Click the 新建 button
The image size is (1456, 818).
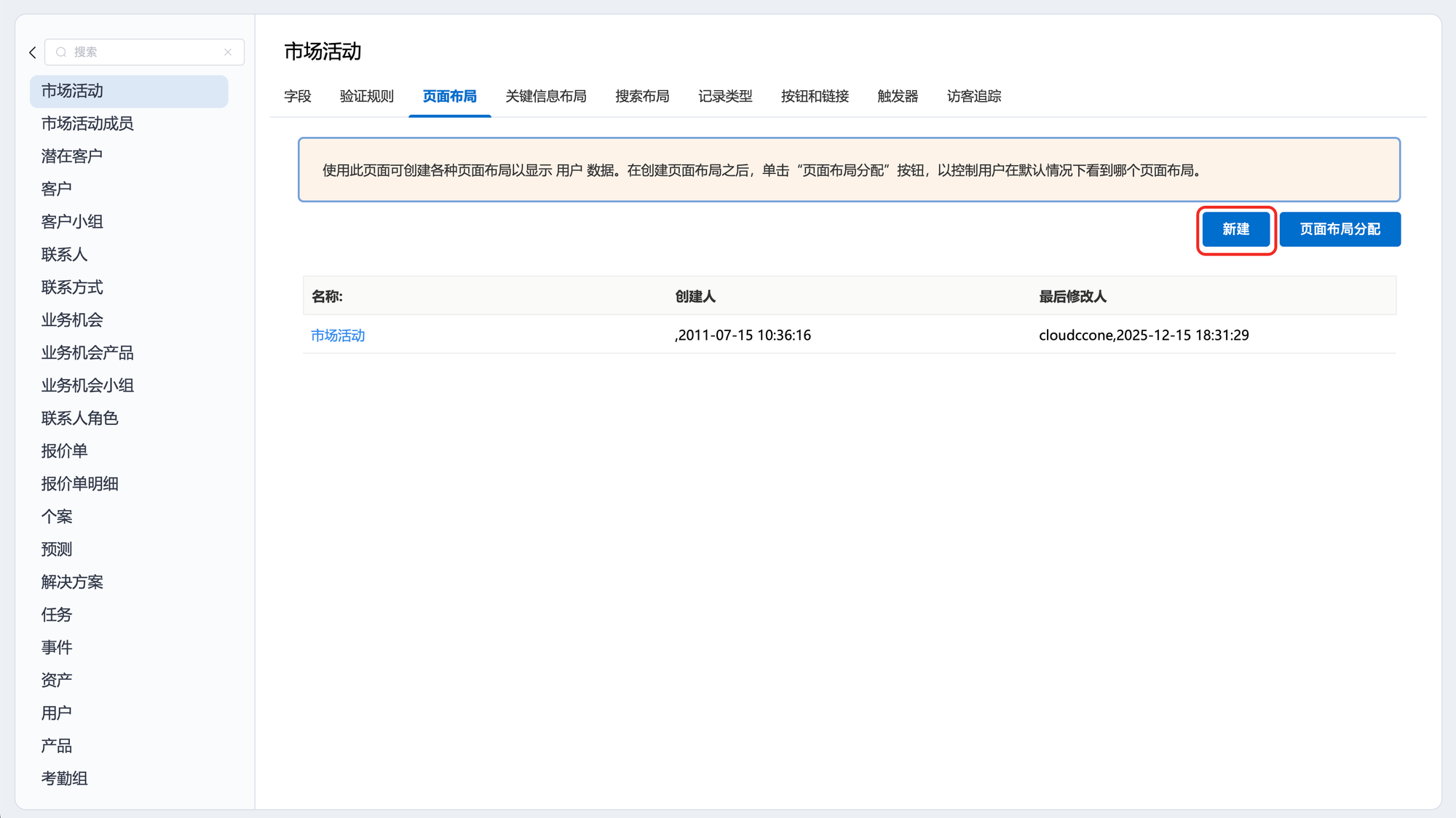tap(1235, 229)
